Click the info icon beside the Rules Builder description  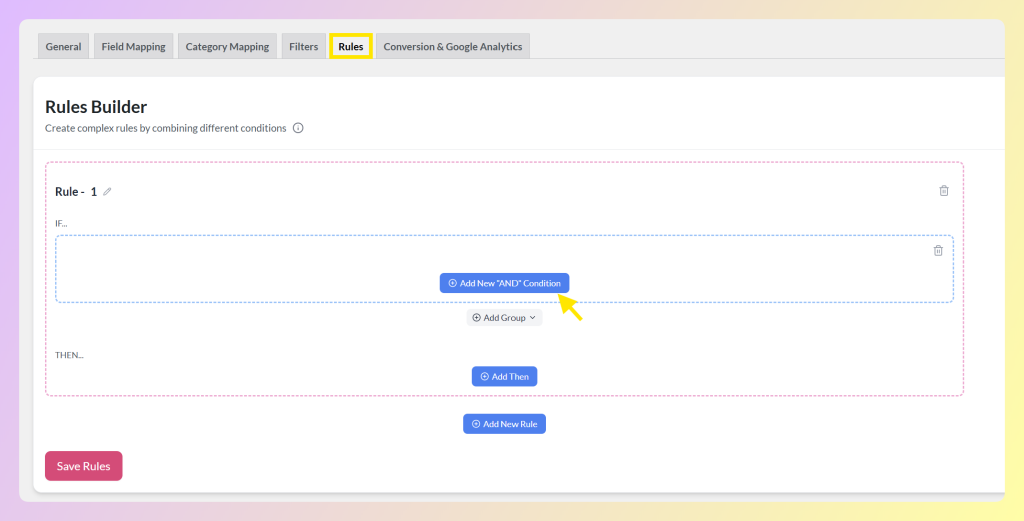point(298,128)
